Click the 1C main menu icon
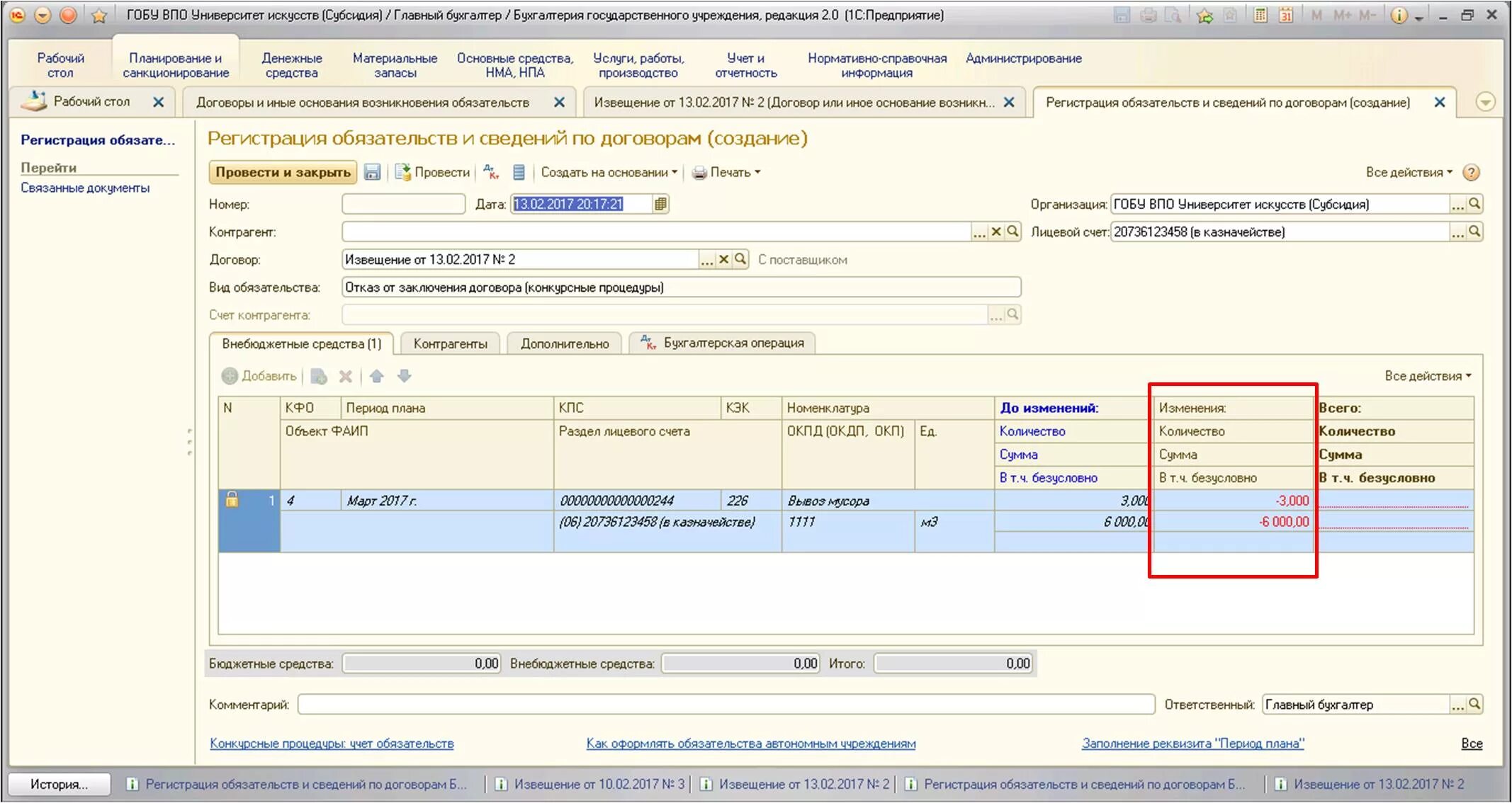 (17, 15)
